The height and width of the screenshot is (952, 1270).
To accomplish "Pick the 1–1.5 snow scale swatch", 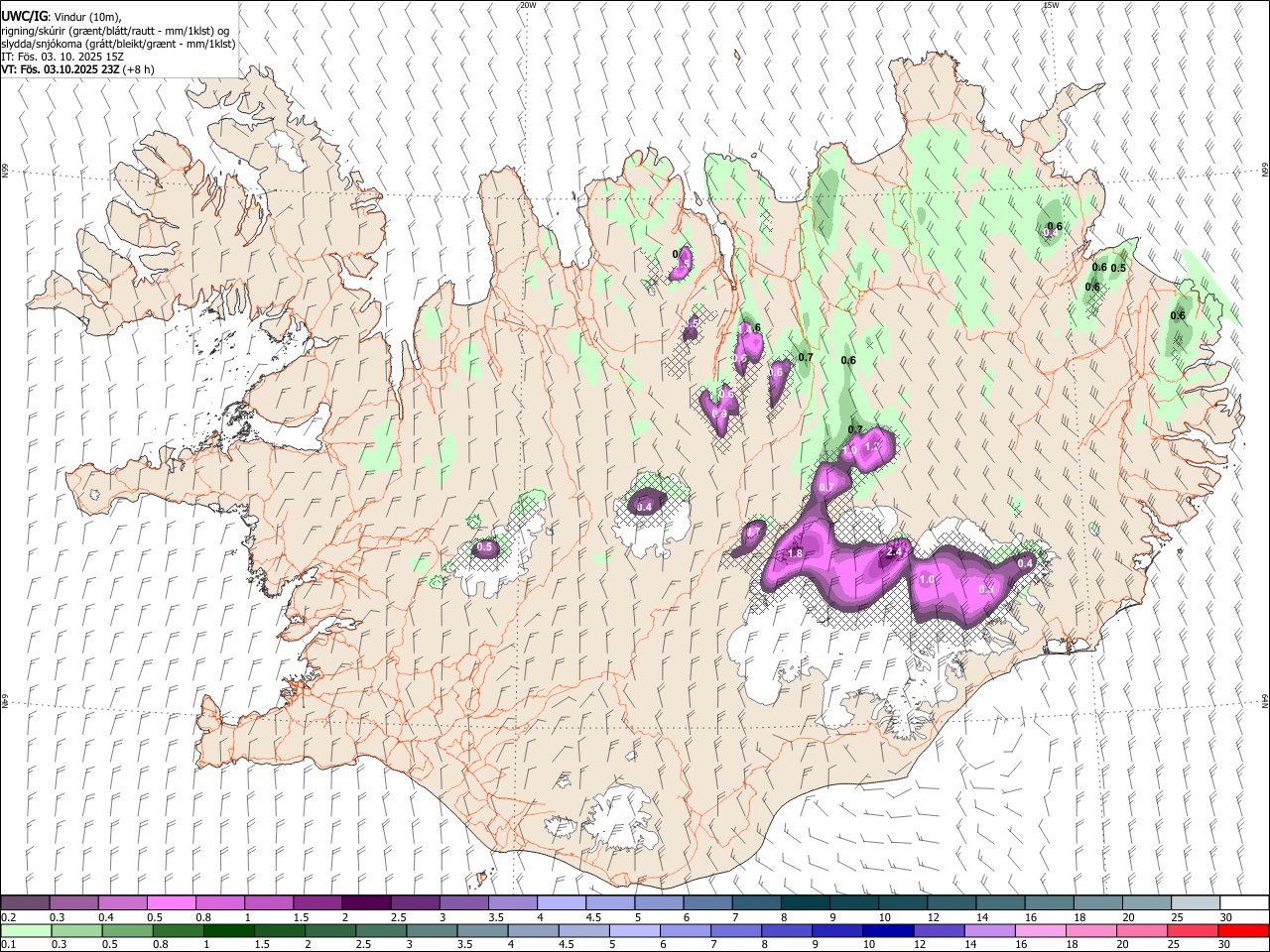I will [268, 903].
